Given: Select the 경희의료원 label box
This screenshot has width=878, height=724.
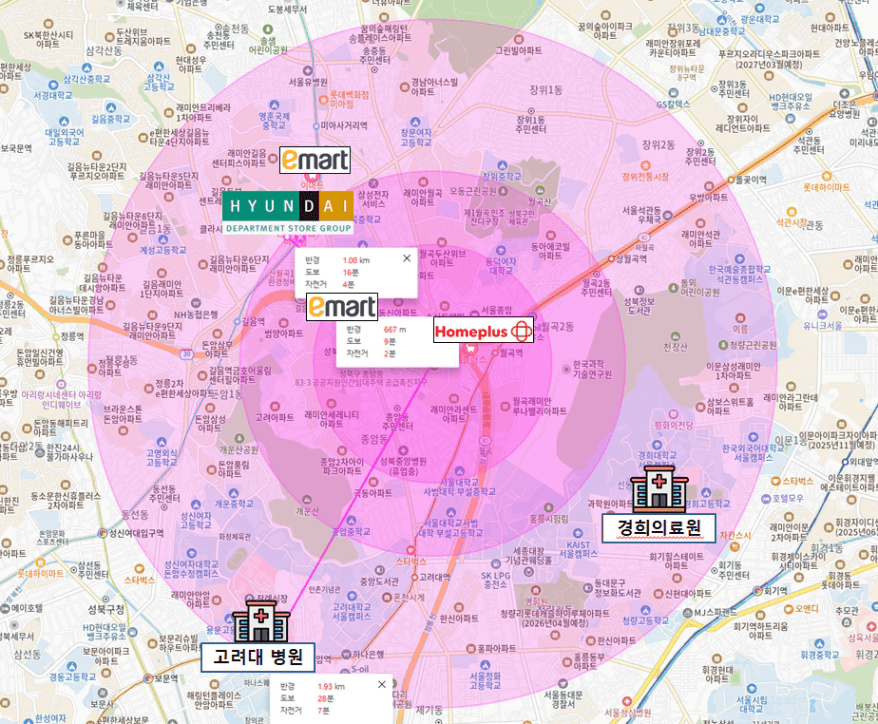Looking at the screenshot, I should coord(659,528).
